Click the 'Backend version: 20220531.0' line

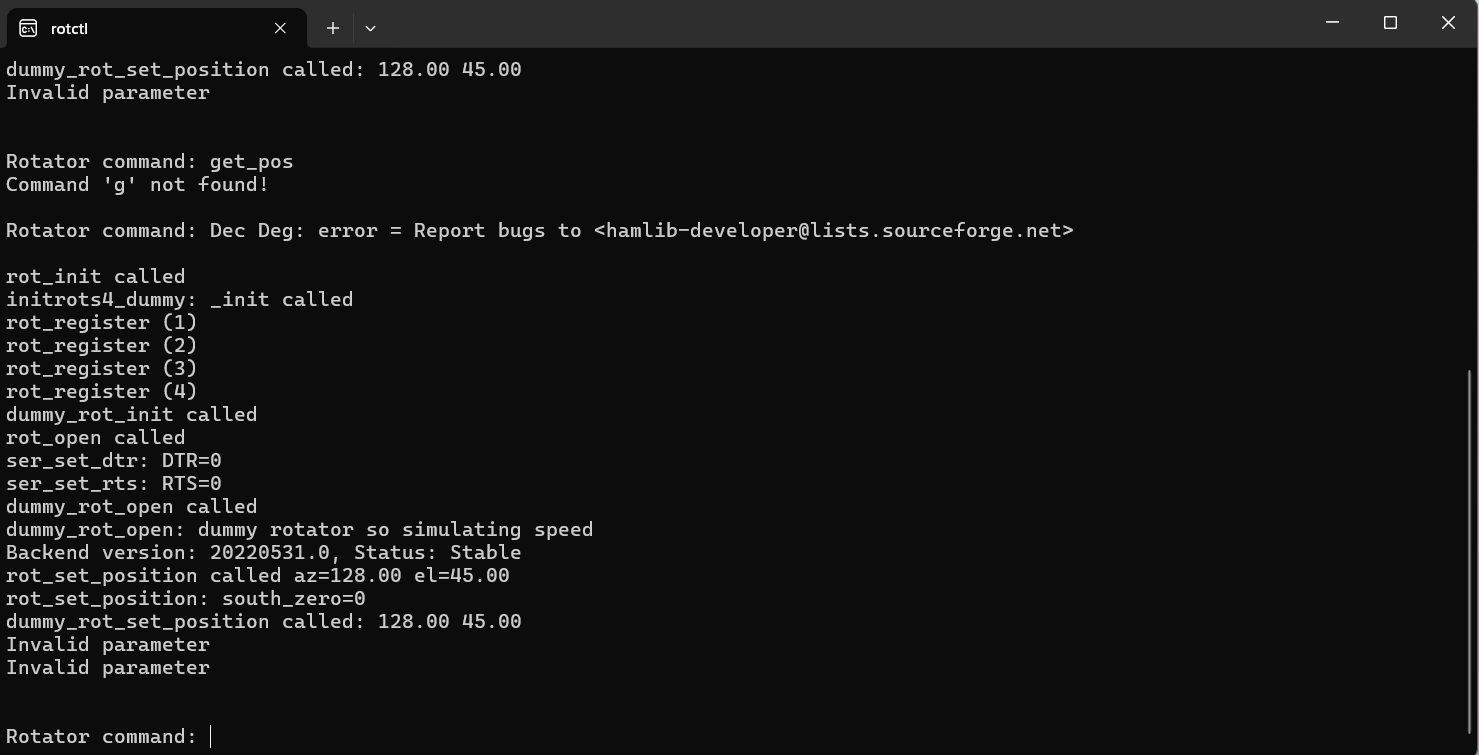[x=264, y=553]
